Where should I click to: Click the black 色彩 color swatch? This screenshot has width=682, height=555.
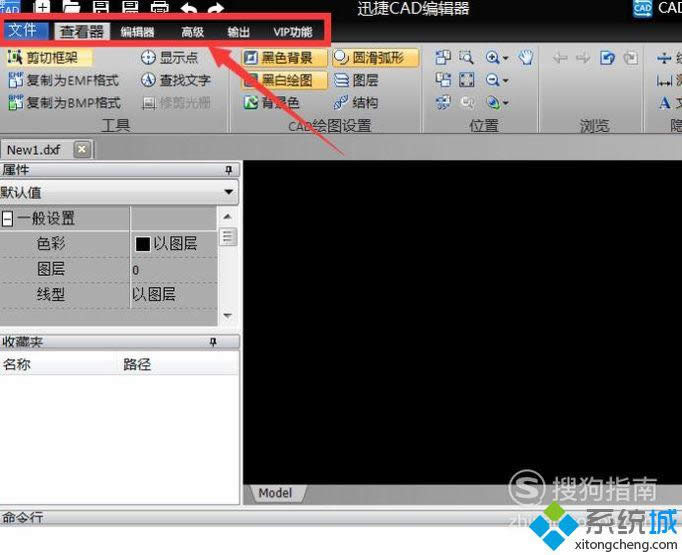click(x=143, y=244)
